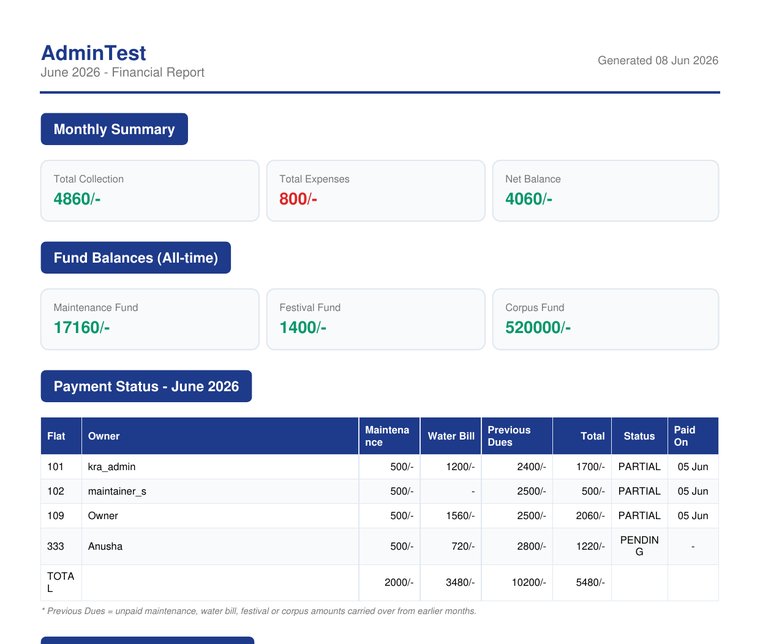Click PARTIAL status in flat 109 row
Viewport: 760px width, 644px height.
click(639, 515)
